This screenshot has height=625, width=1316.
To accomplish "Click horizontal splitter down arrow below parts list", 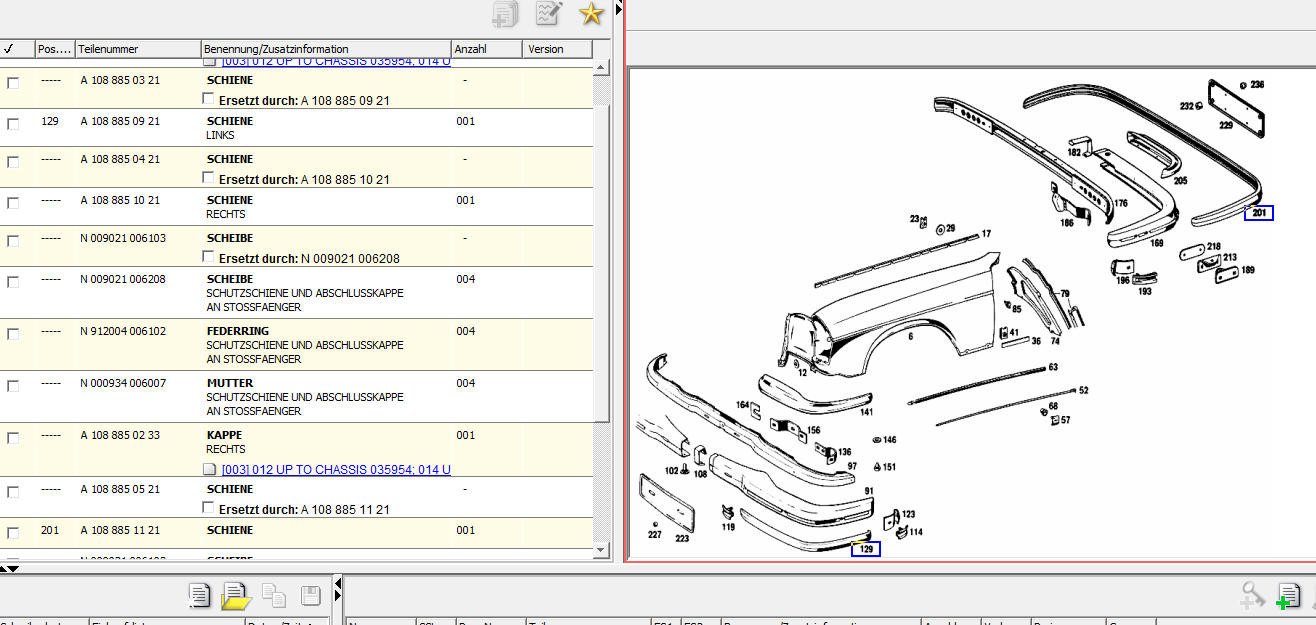I will point(15,568).
